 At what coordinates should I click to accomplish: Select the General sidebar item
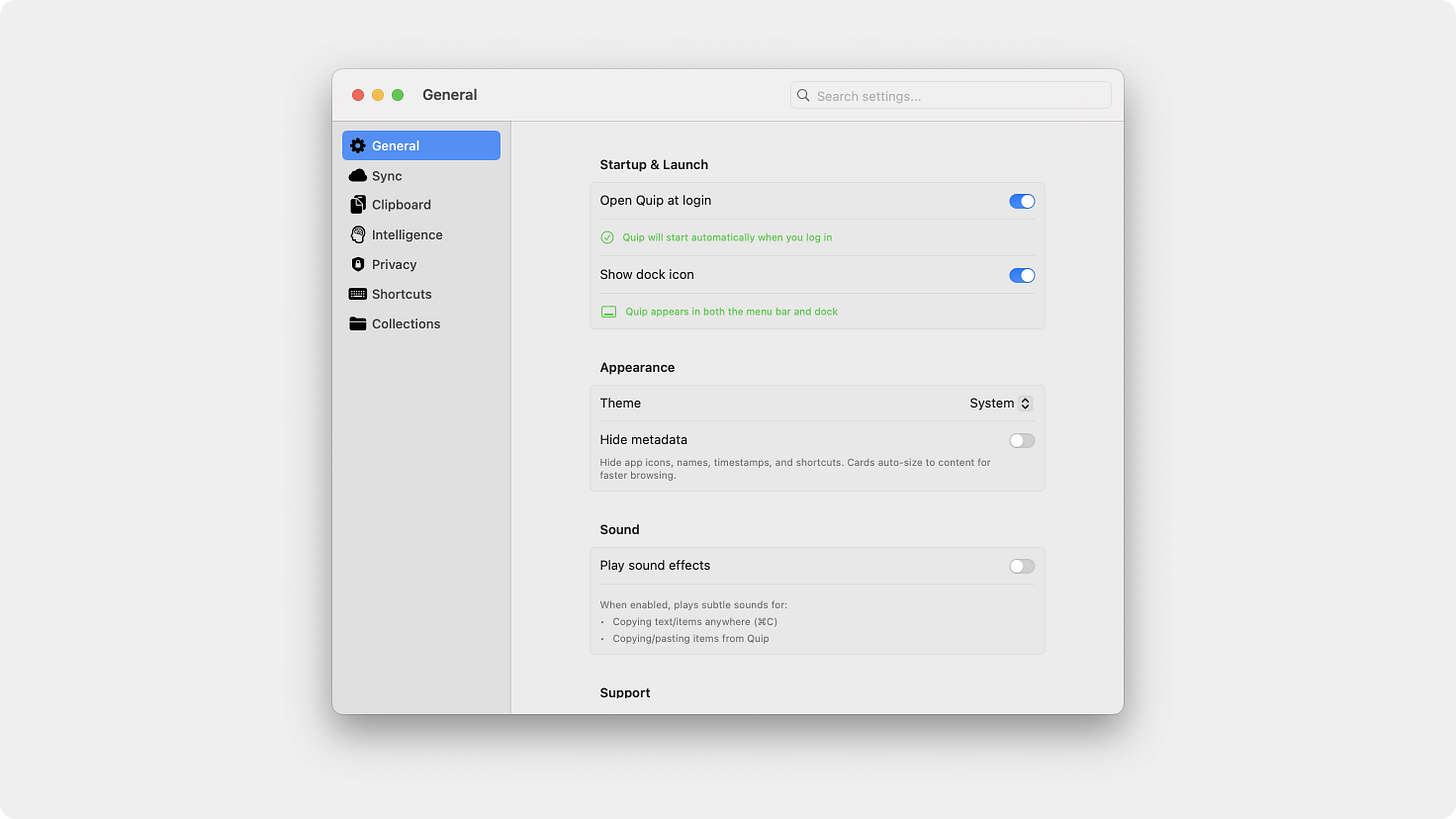coord(421,146)
